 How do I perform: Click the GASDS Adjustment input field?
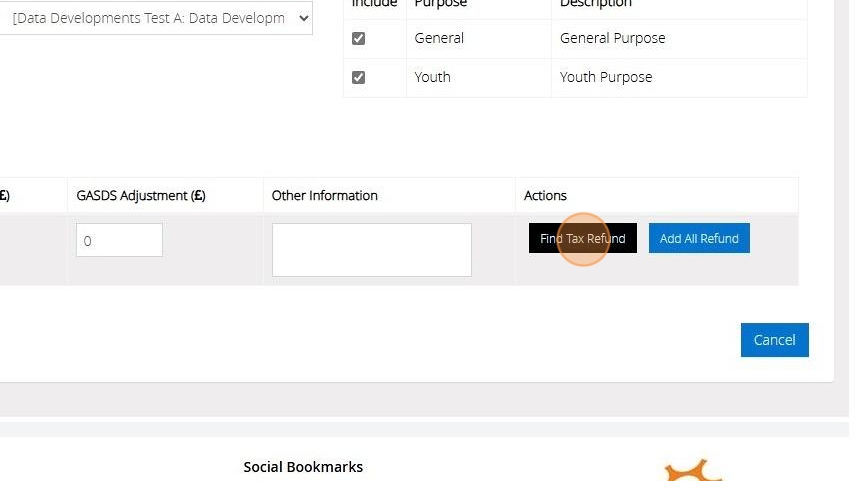tap(119, 240)
